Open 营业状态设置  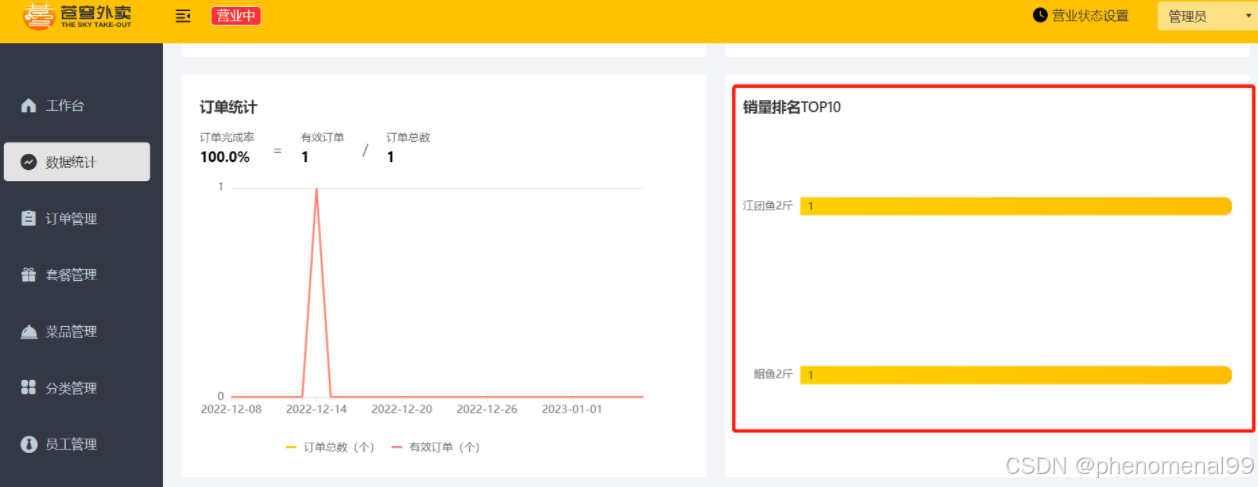click(x=1090, y=16)
